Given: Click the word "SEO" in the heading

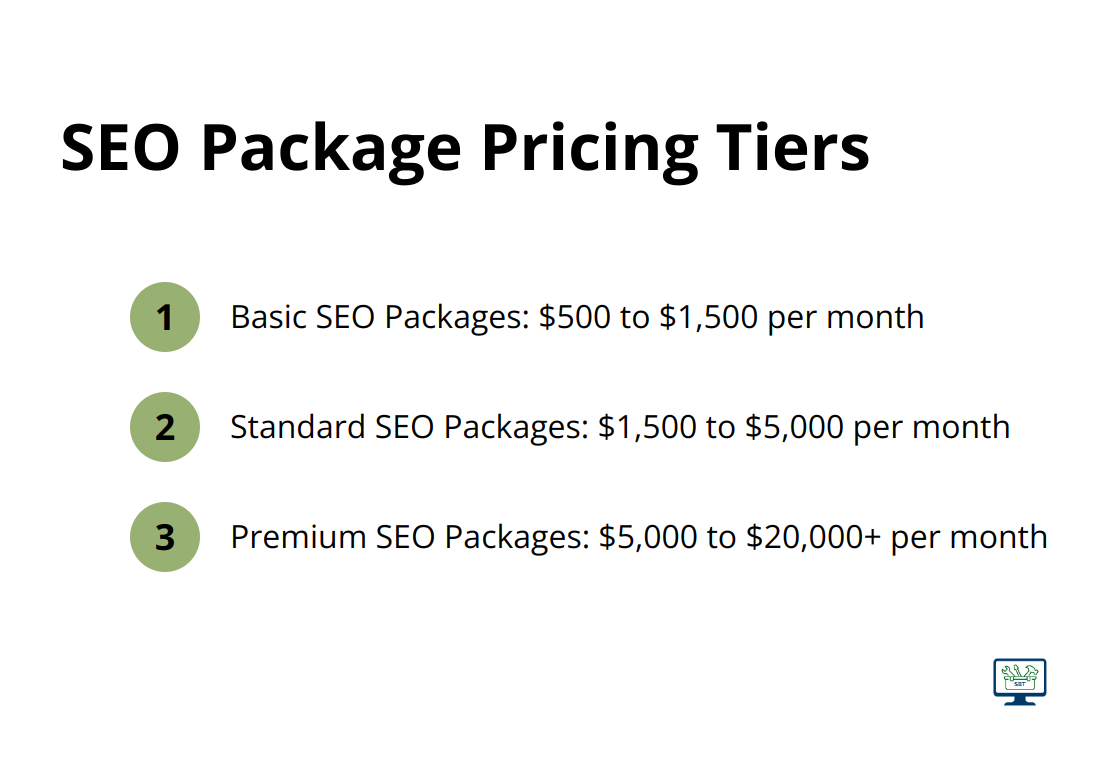Looking at the screenshot, I should (122, 148).
